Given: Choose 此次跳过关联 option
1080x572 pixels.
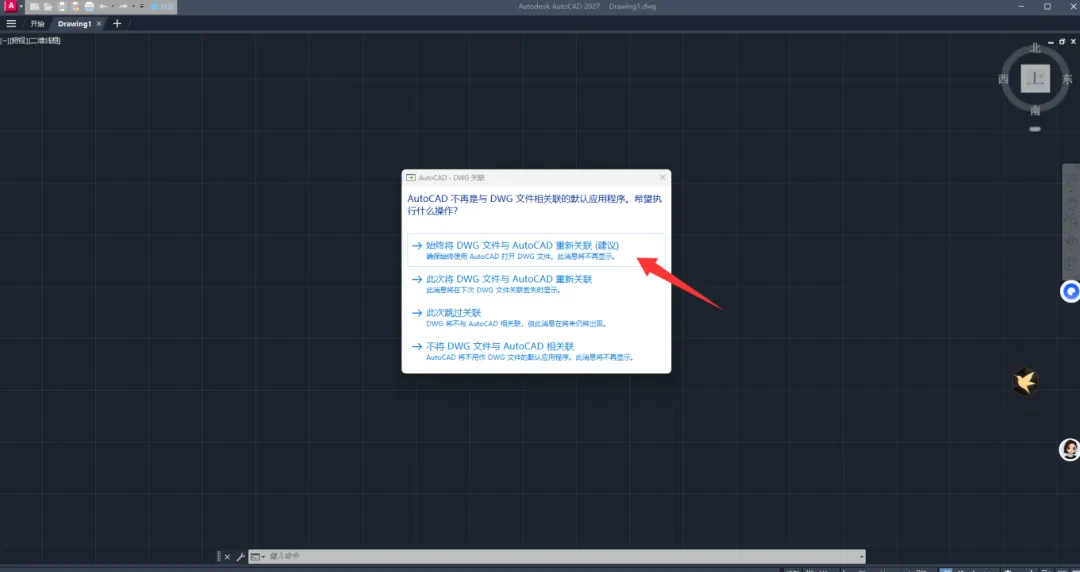Looking at the screenshot, I should 537,317.
